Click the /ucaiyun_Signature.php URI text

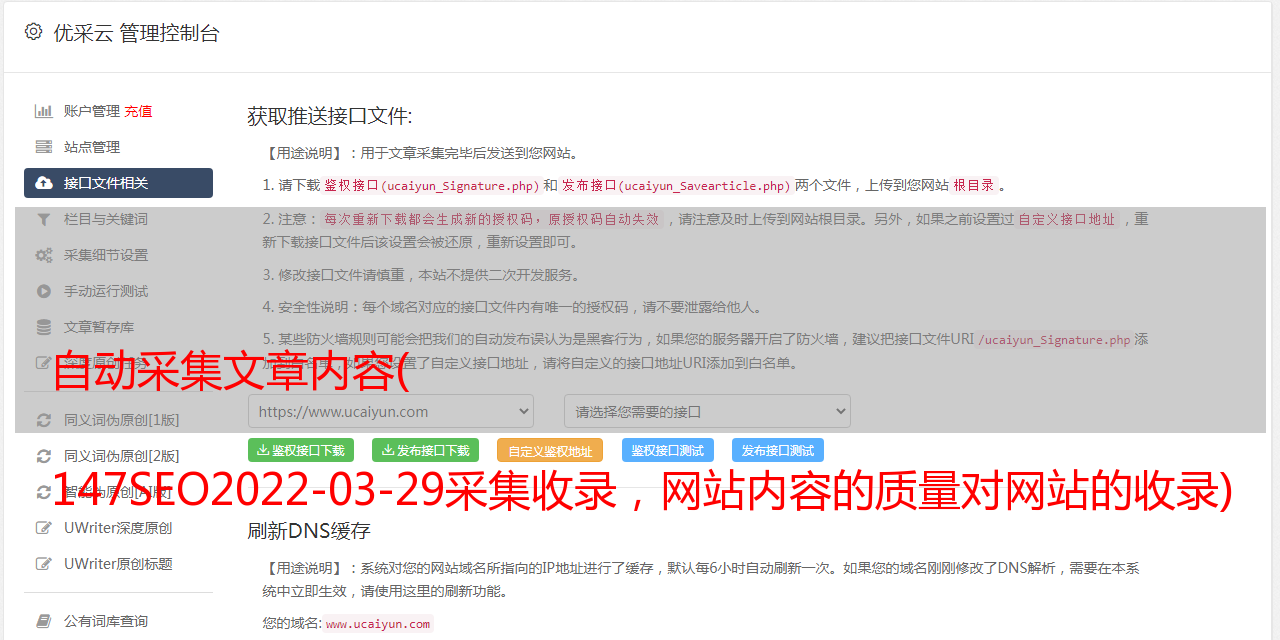click(1054, 340)
